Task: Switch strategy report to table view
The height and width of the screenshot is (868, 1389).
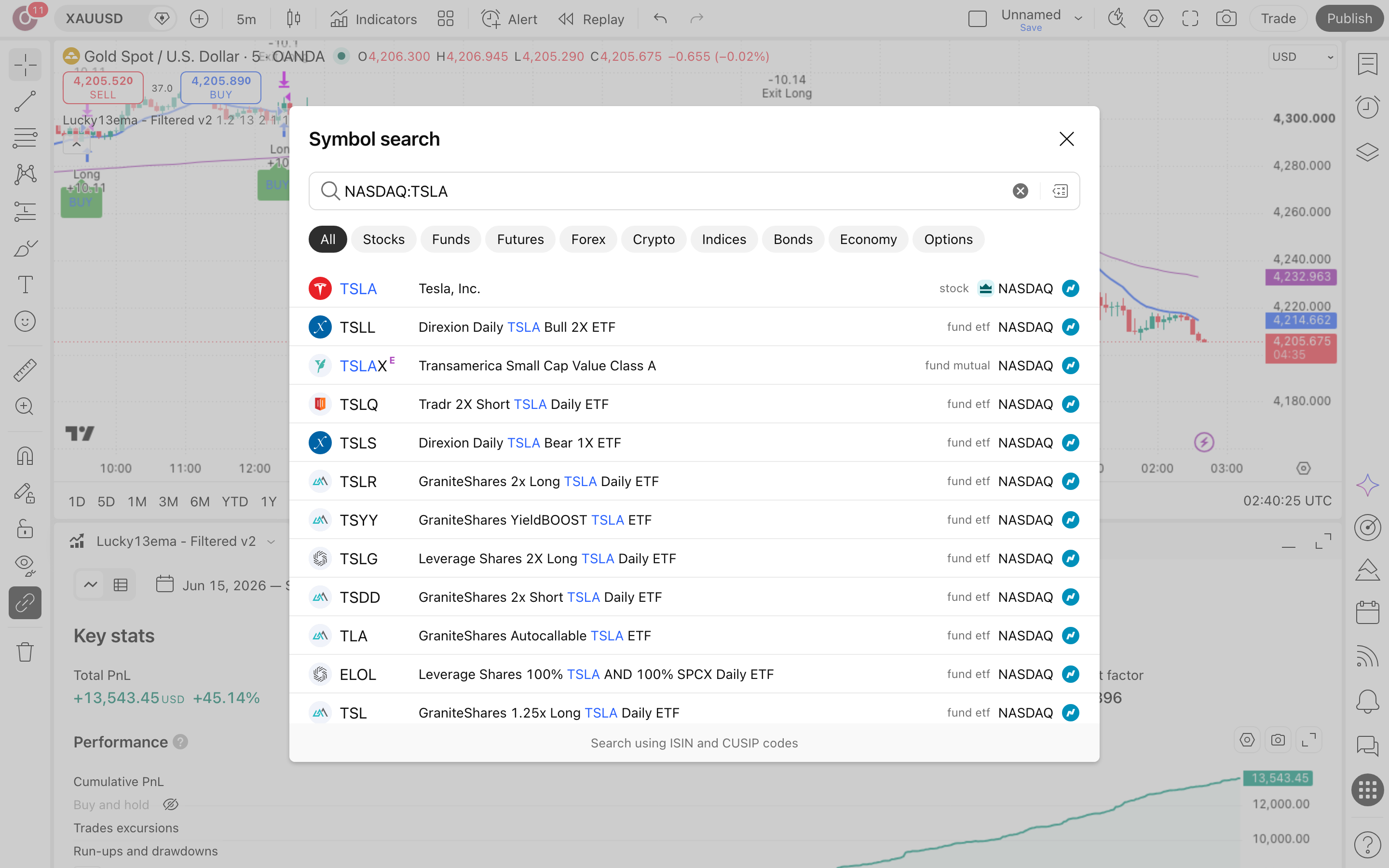Action: point(121,585)
